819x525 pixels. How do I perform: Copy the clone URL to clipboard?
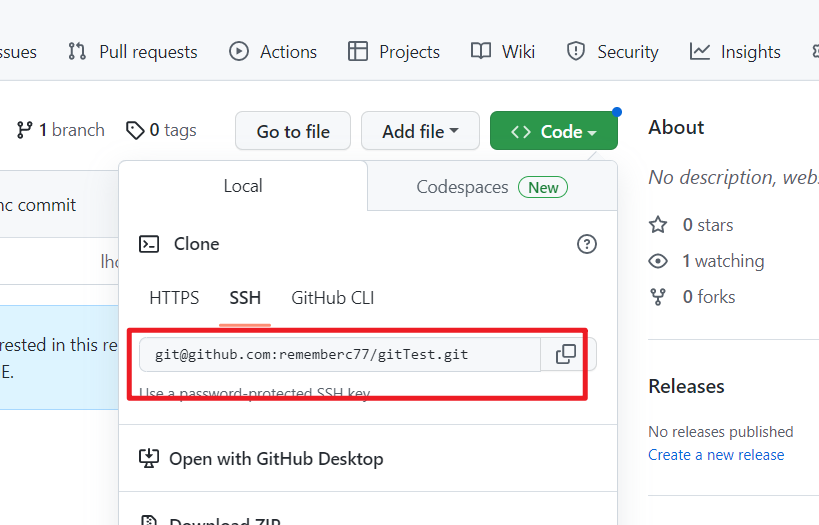[566, 355]
